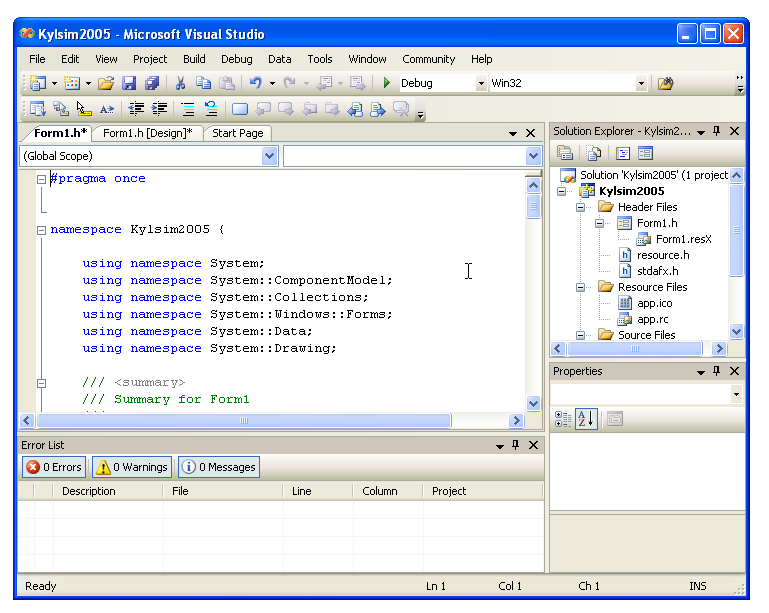Comment out selected lines icon
The height and width of the screenshot is (613, 769).
188,108
